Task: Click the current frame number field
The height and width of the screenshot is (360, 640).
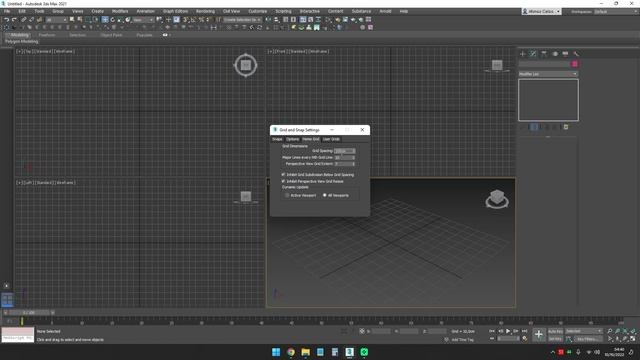Action: coord(508,338)
